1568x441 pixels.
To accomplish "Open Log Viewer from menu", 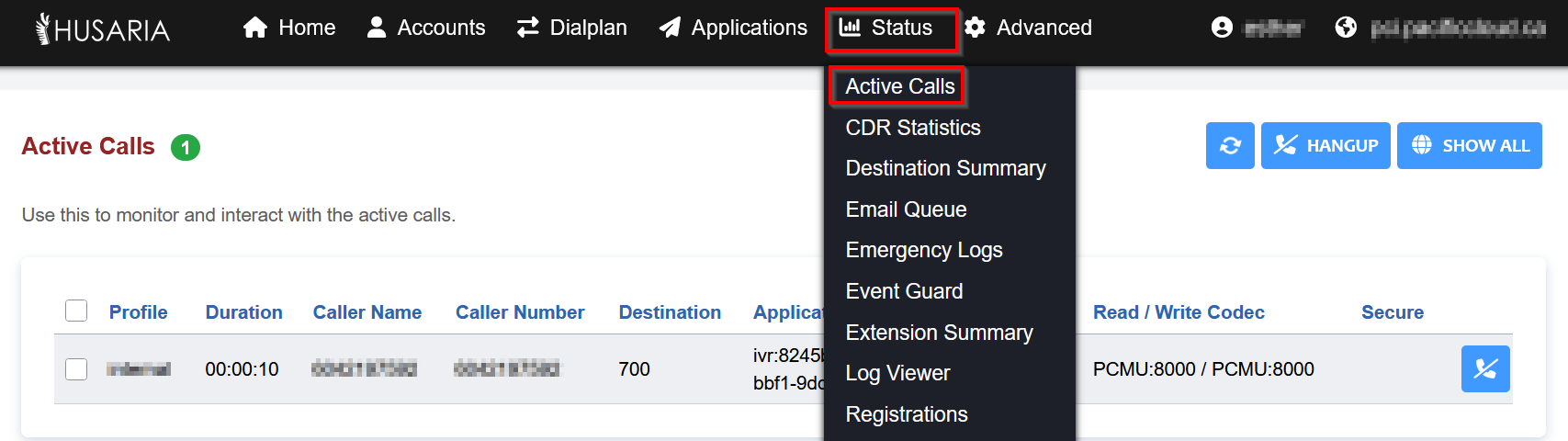I will tap(897, 373).
